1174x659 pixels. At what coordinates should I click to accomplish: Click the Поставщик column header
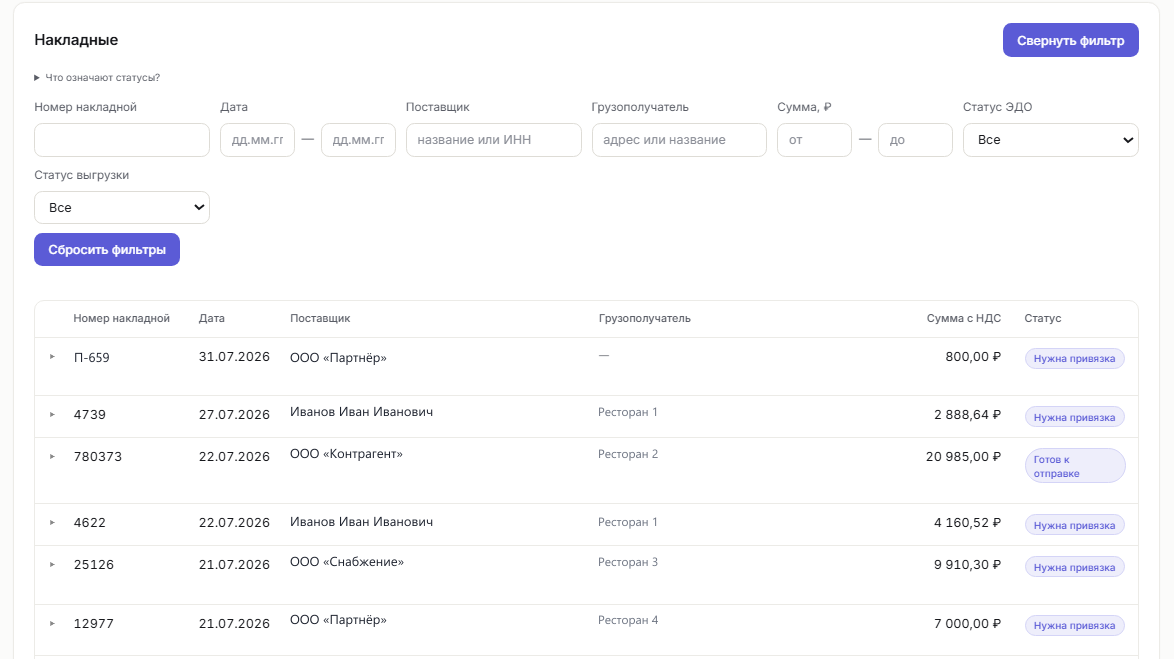320,318
